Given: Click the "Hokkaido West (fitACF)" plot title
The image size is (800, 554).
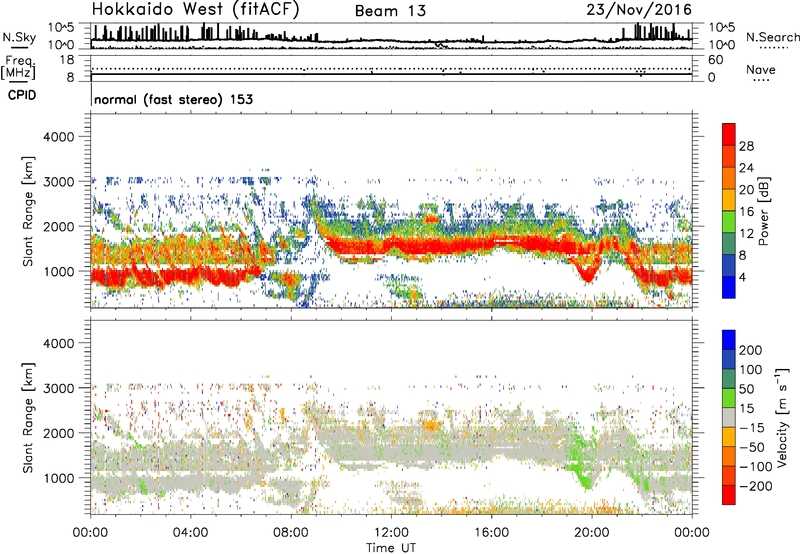Looking at the screenshot, I should (195, 9).
